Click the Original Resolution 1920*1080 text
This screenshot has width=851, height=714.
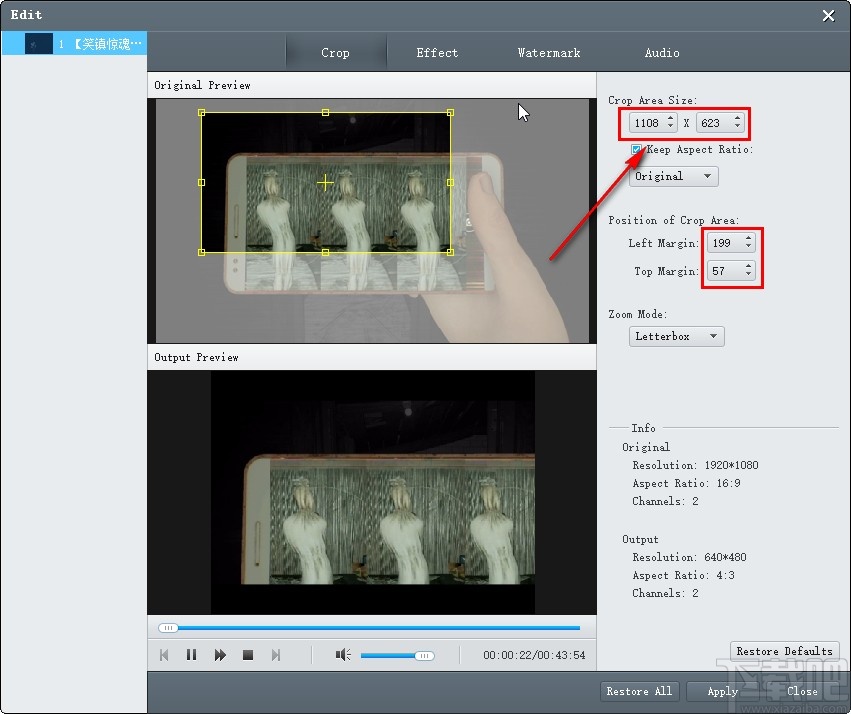[x=695, y=465]
